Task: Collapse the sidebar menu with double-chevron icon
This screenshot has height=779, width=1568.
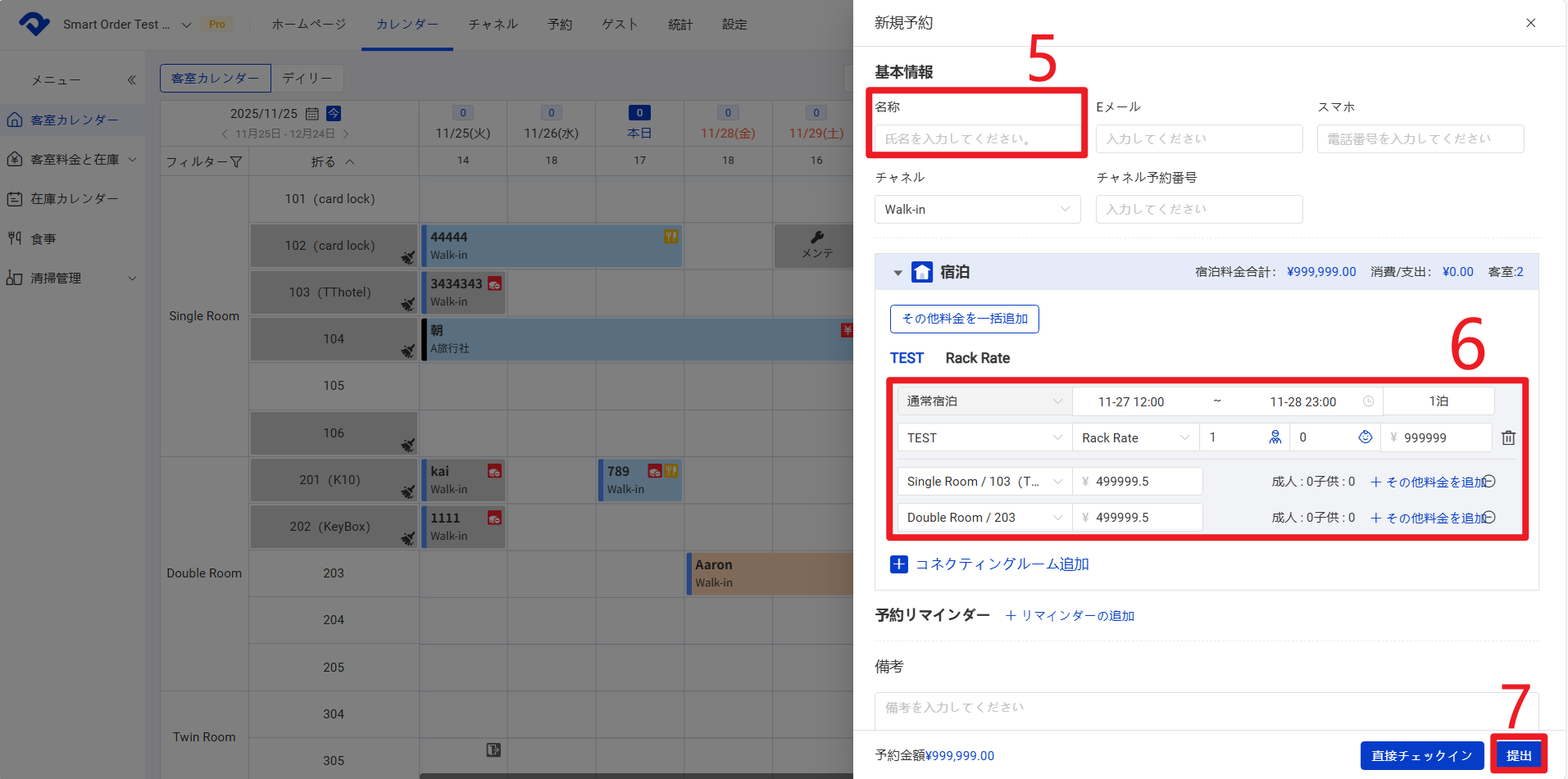Action: click(131, 80)
